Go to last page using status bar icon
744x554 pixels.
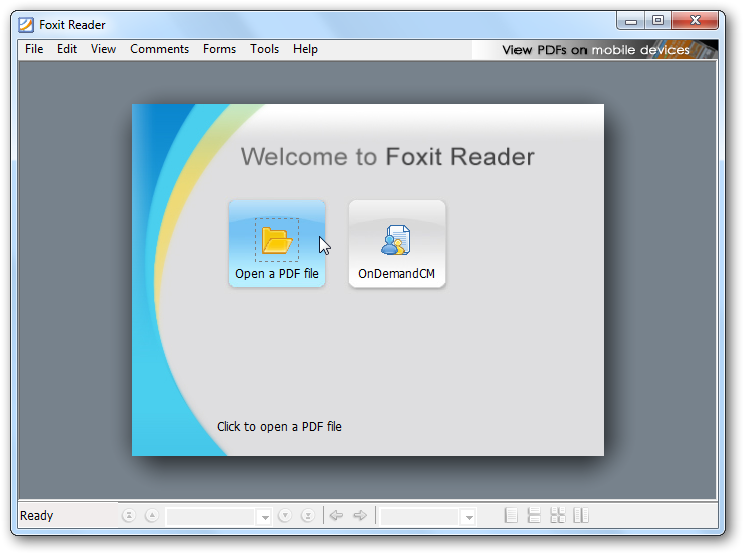click(308, 515)
